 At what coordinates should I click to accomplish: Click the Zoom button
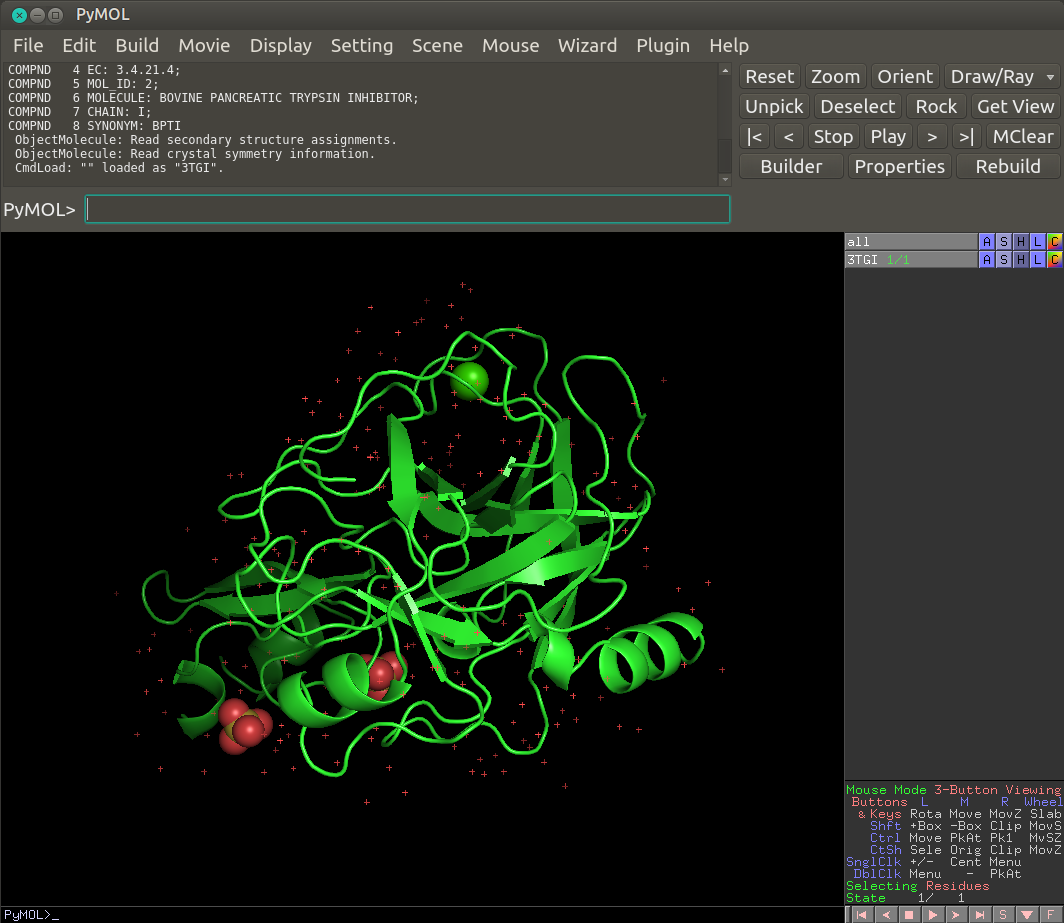click(835, 77)
